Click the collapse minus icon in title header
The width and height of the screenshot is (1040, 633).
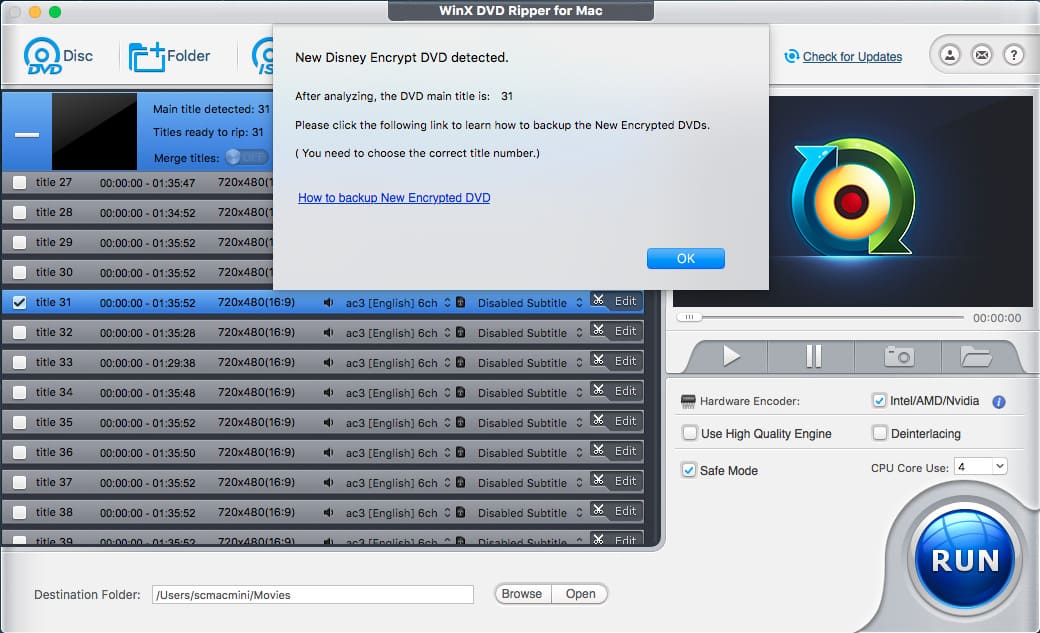click(27, 134)
